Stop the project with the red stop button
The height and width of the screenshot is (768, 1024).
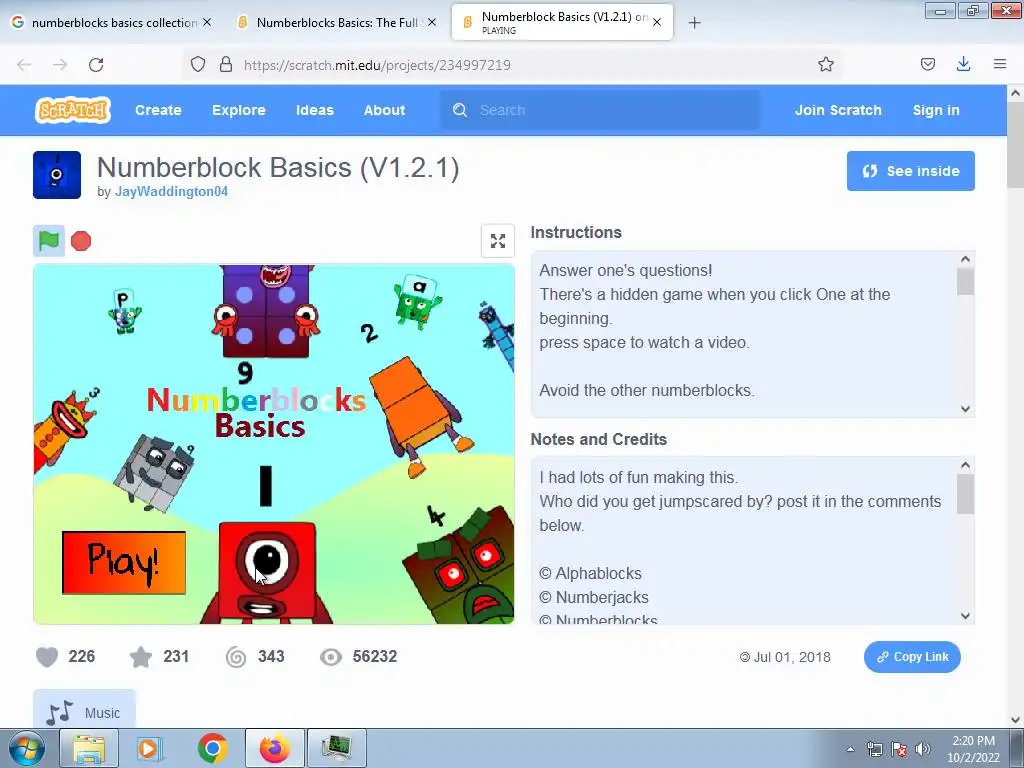81,241
